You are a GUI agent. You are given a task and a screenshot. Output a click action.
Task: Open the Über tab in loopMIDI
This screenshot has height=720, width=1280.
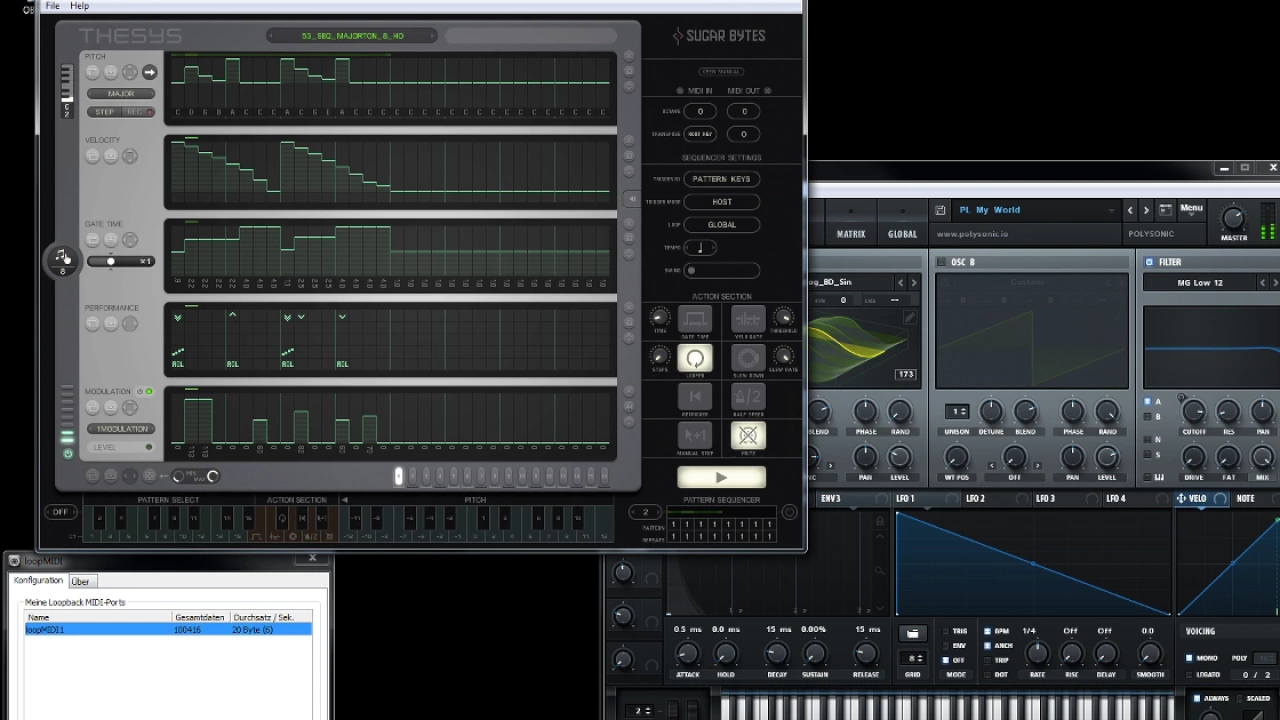pos(81,581)
